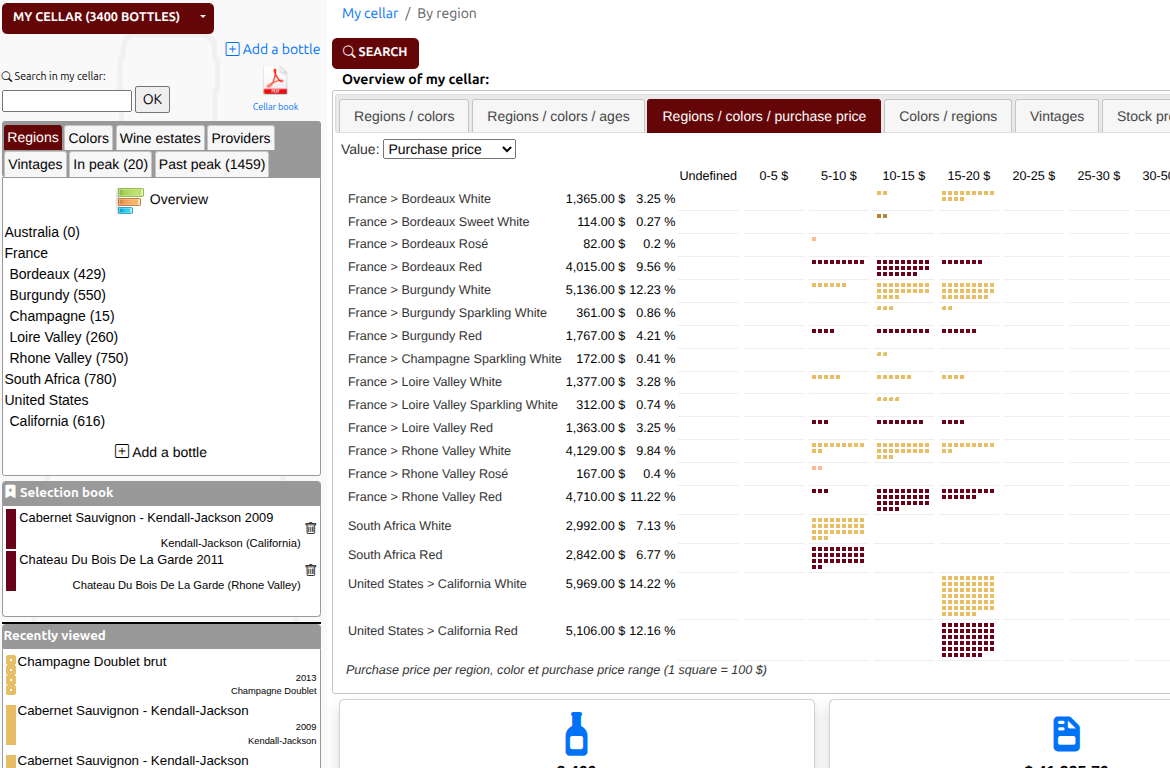
Task: Select the Vintages overview tab
Action: point(1056,116)
